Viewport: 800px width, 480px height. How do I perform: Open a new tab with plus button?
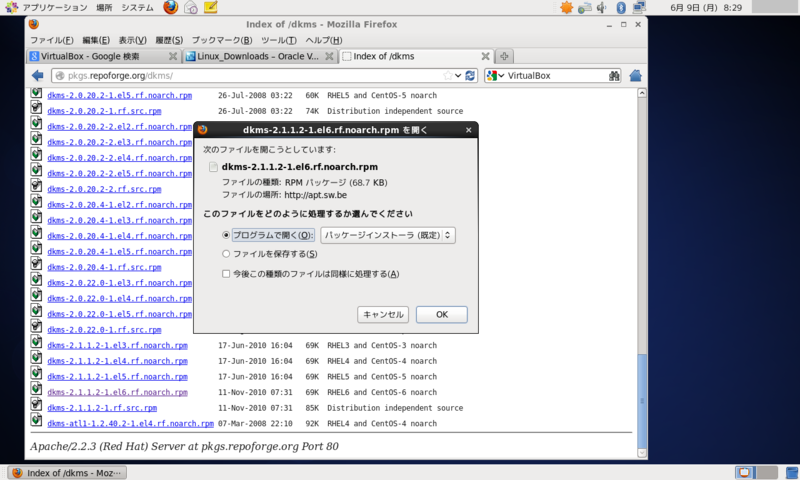tap(504, 56)
